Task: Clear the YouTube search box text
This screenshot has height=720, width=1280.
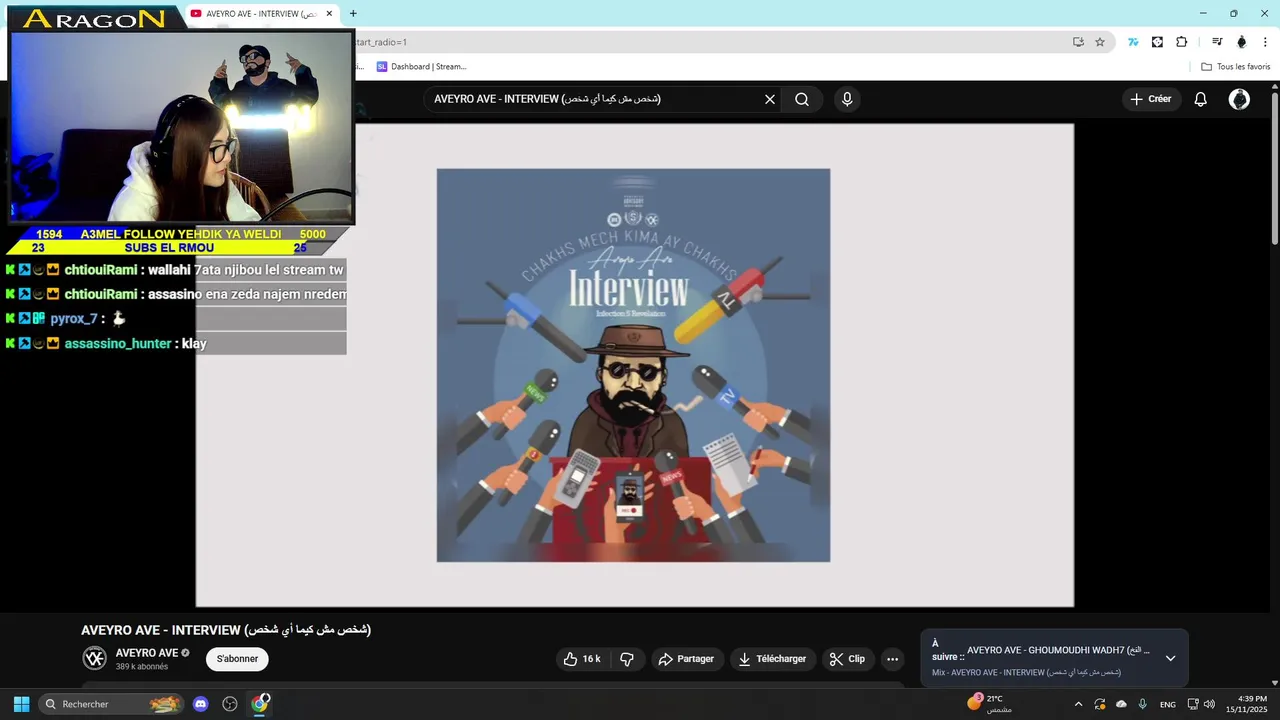Action: tap(770, 99)
